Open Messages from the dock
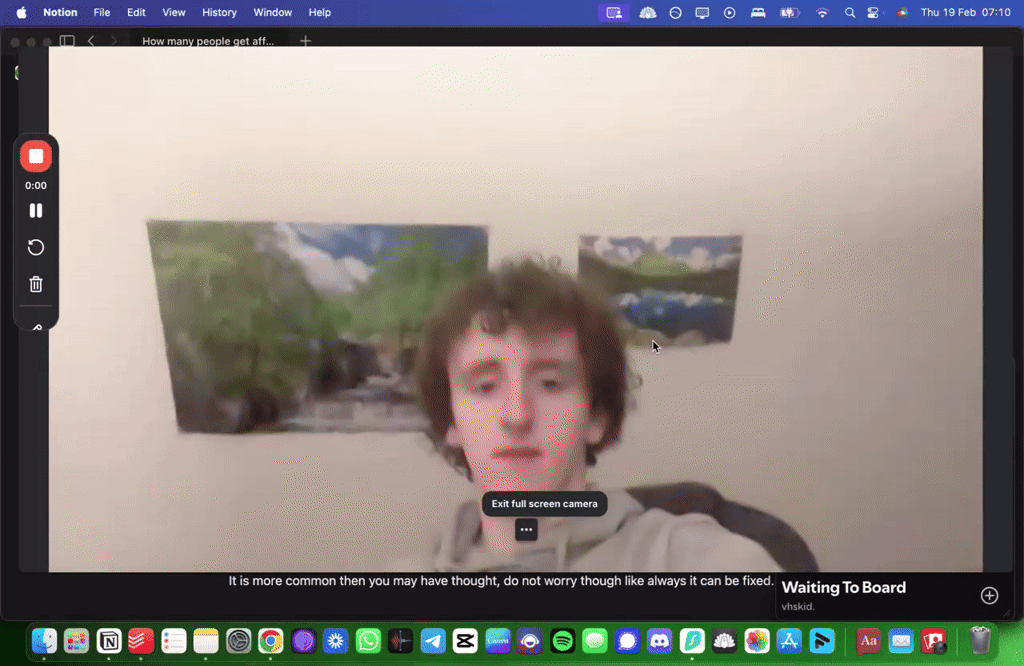The height and width of the screenshot is (666, 1024). coord(595,641)
